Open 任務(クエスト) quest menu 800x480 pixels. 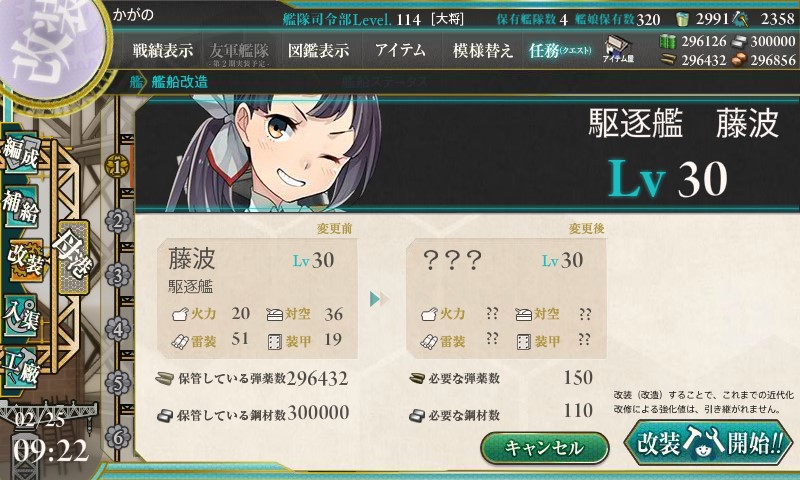(x=560, y=50)
